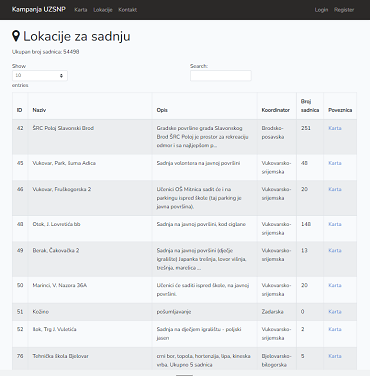Open Karta link for Tehnička škola Bjelovar
Image resolution: width=370 pixels, height=376 pixels.
pyautogui.click(x=335, y=356)
